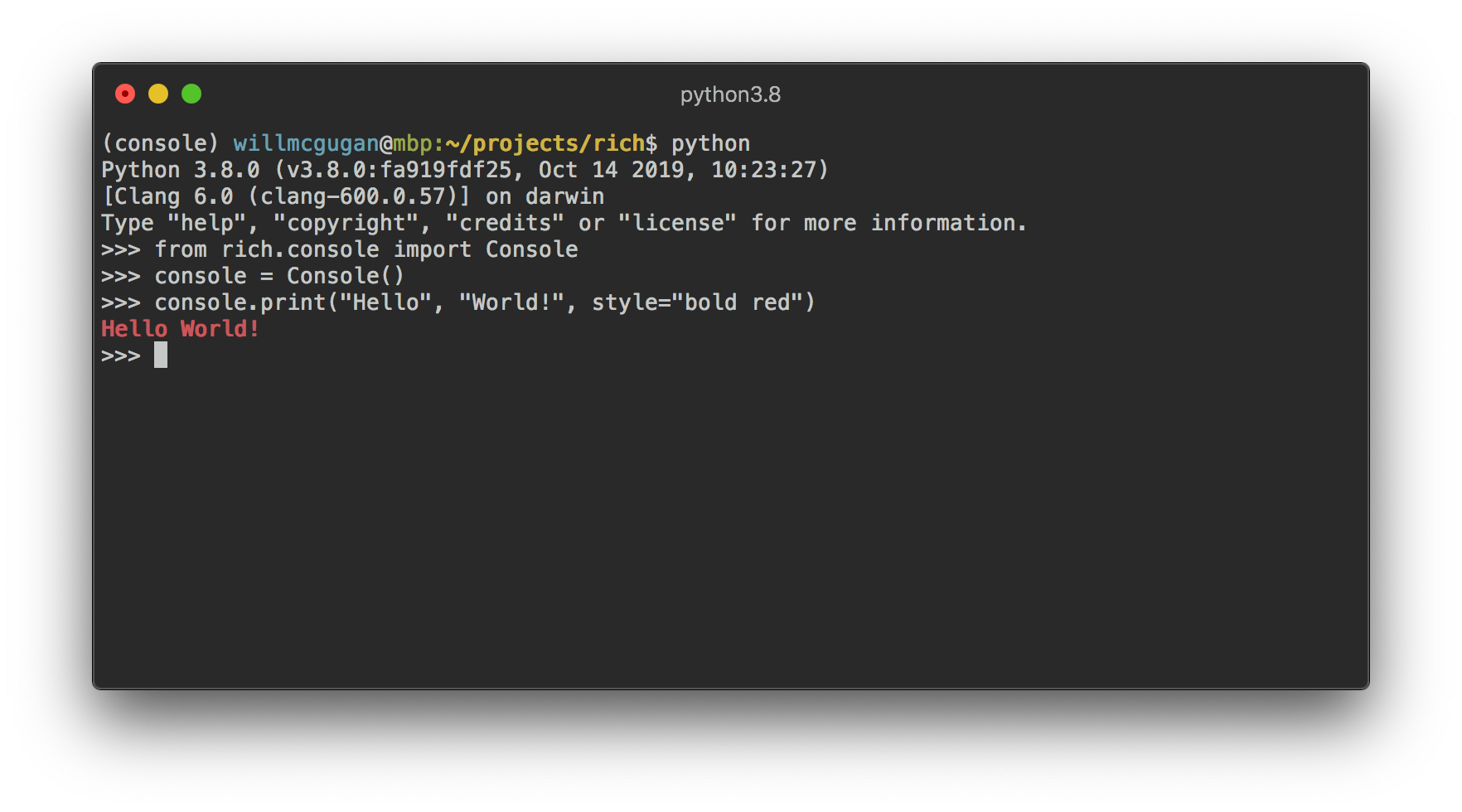Click the yellow '~/projects/rich' path text
The width and height of the screenshot is (1462, 812).
click(545, 143)
